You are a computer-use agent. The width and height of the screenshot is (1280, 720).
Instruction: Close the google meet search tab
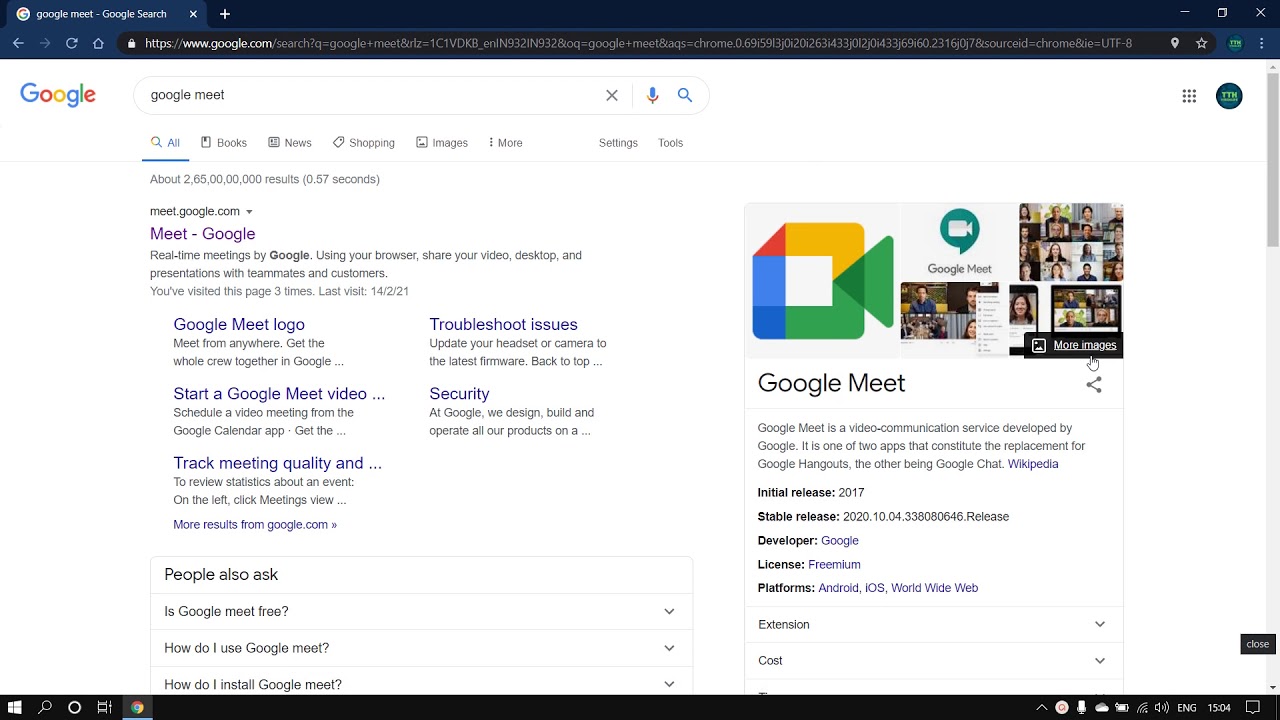[193, 14]
